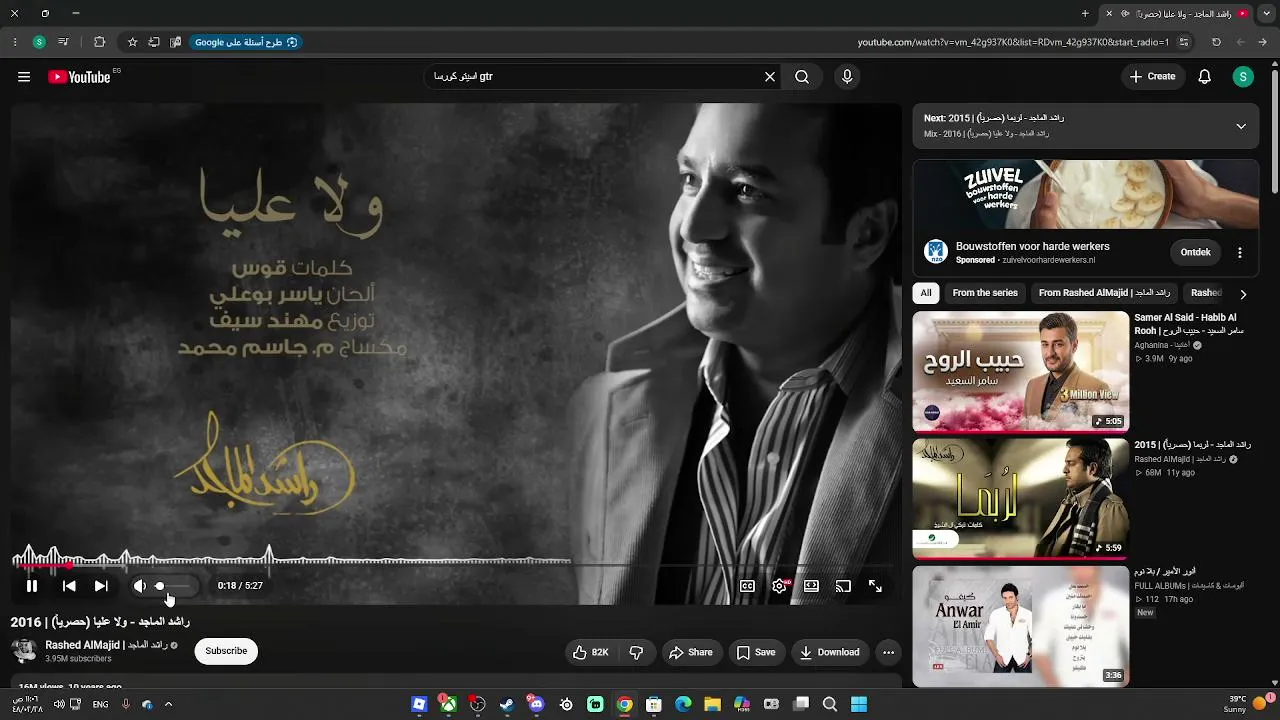Adjust the player volume slider
The width and height of the screenshot is (1280, 720).
pos(173,586)
